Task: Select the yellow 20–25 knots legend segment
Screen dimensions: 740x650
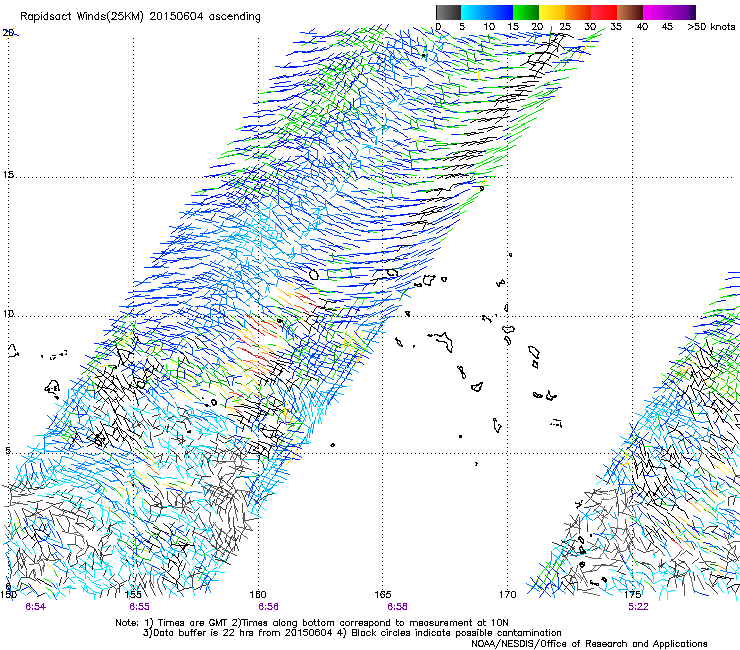Action: pos(552,12)
